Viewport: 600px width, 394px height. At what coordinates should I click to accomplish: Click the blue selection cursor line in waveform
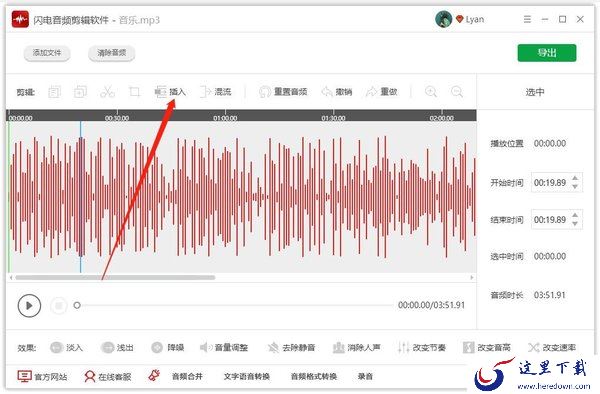(81, 197)
